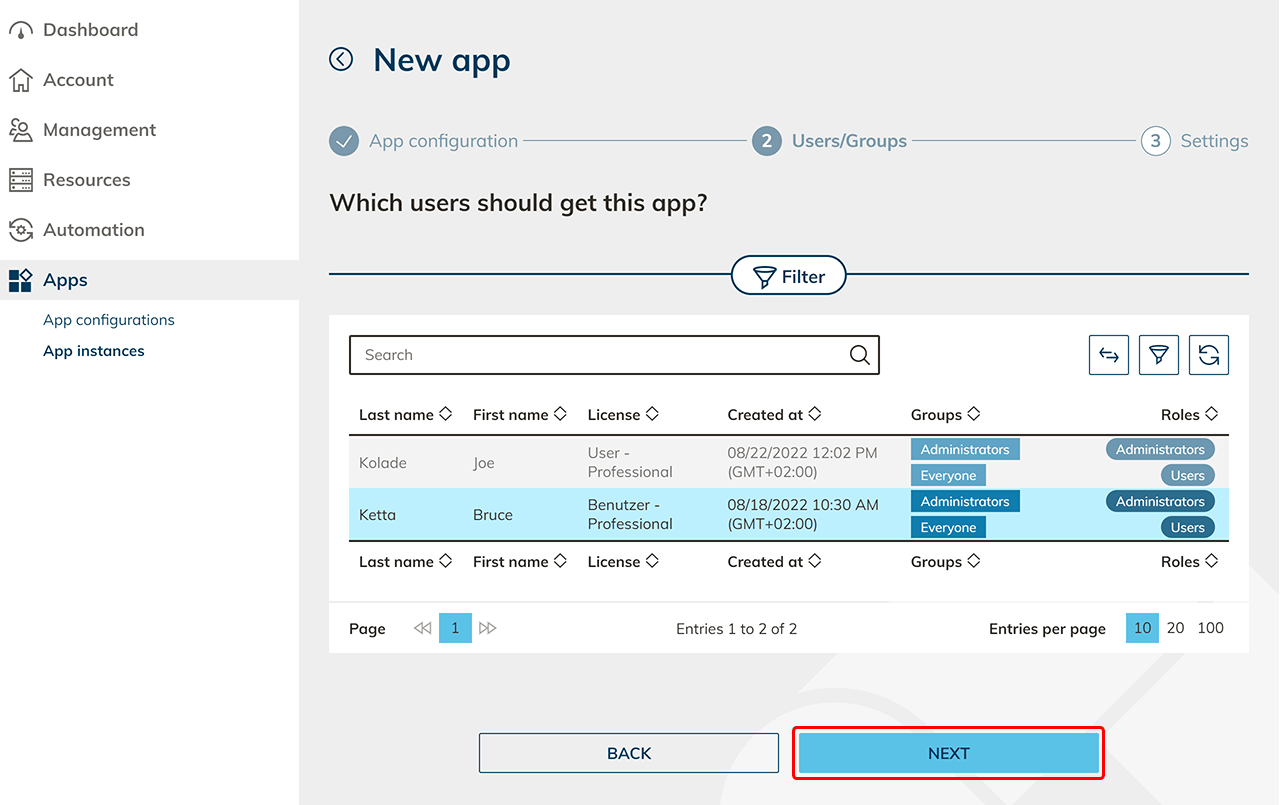Go to the last page using double-right arrows

click(x=487, y=628)
